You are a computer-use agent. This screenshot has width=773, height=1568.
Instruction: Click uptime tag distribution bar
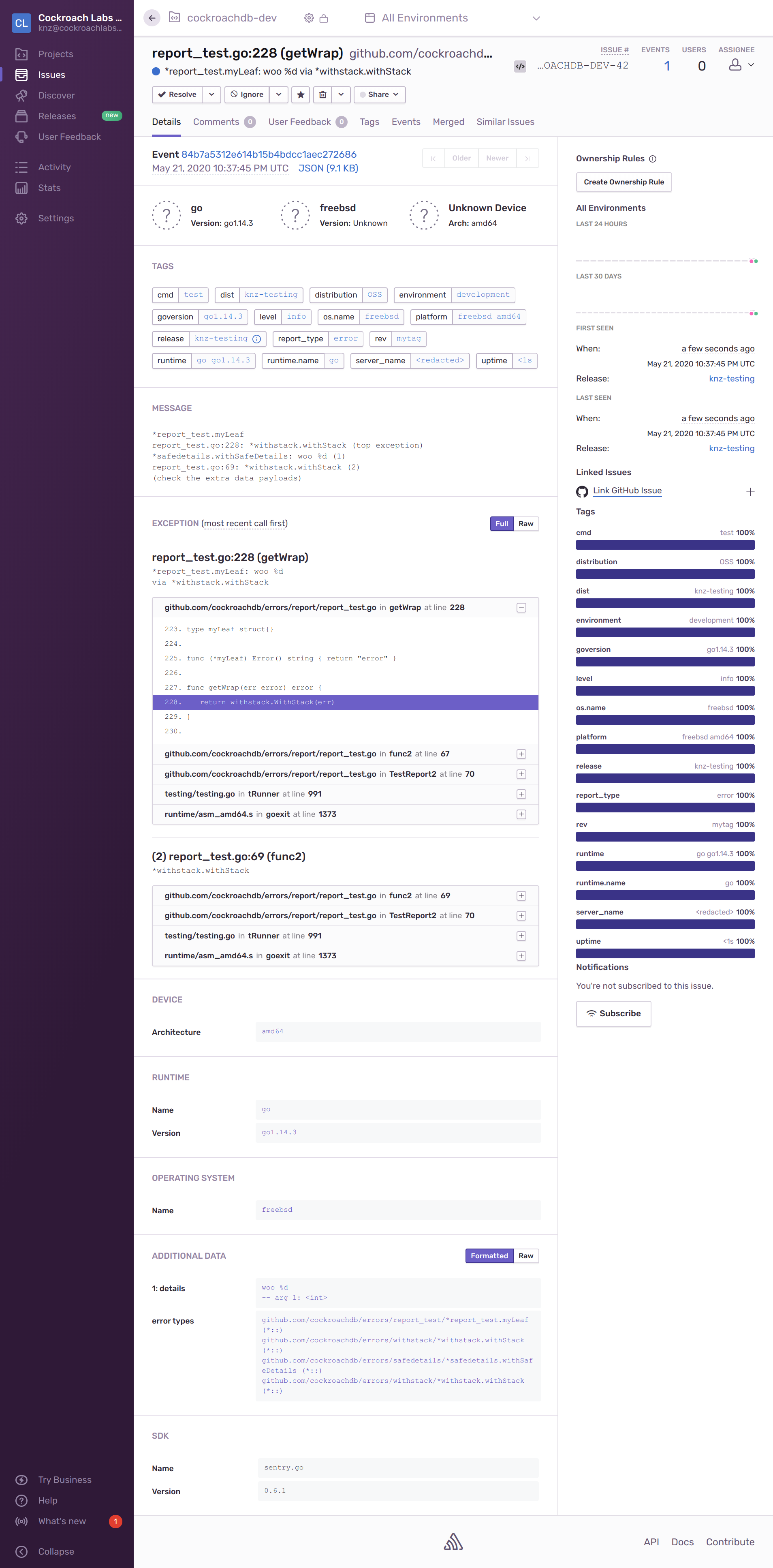665,953
